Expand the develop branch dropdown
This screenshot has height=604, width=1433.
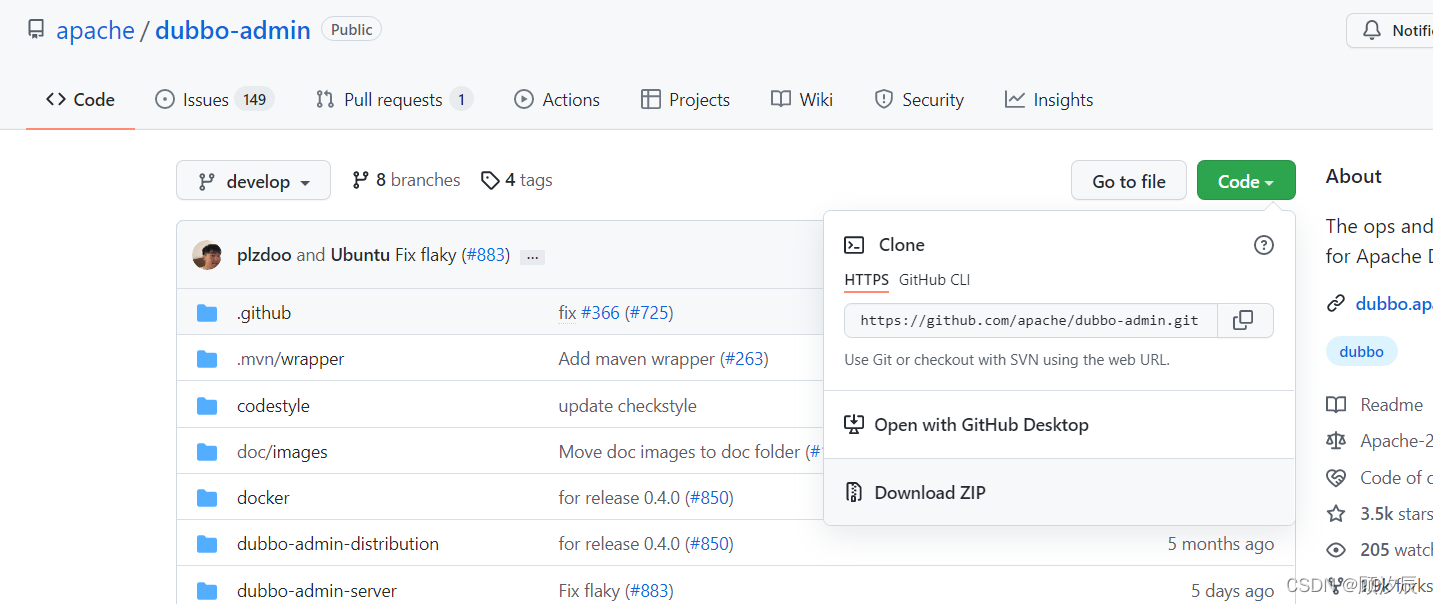coord(253,181)
